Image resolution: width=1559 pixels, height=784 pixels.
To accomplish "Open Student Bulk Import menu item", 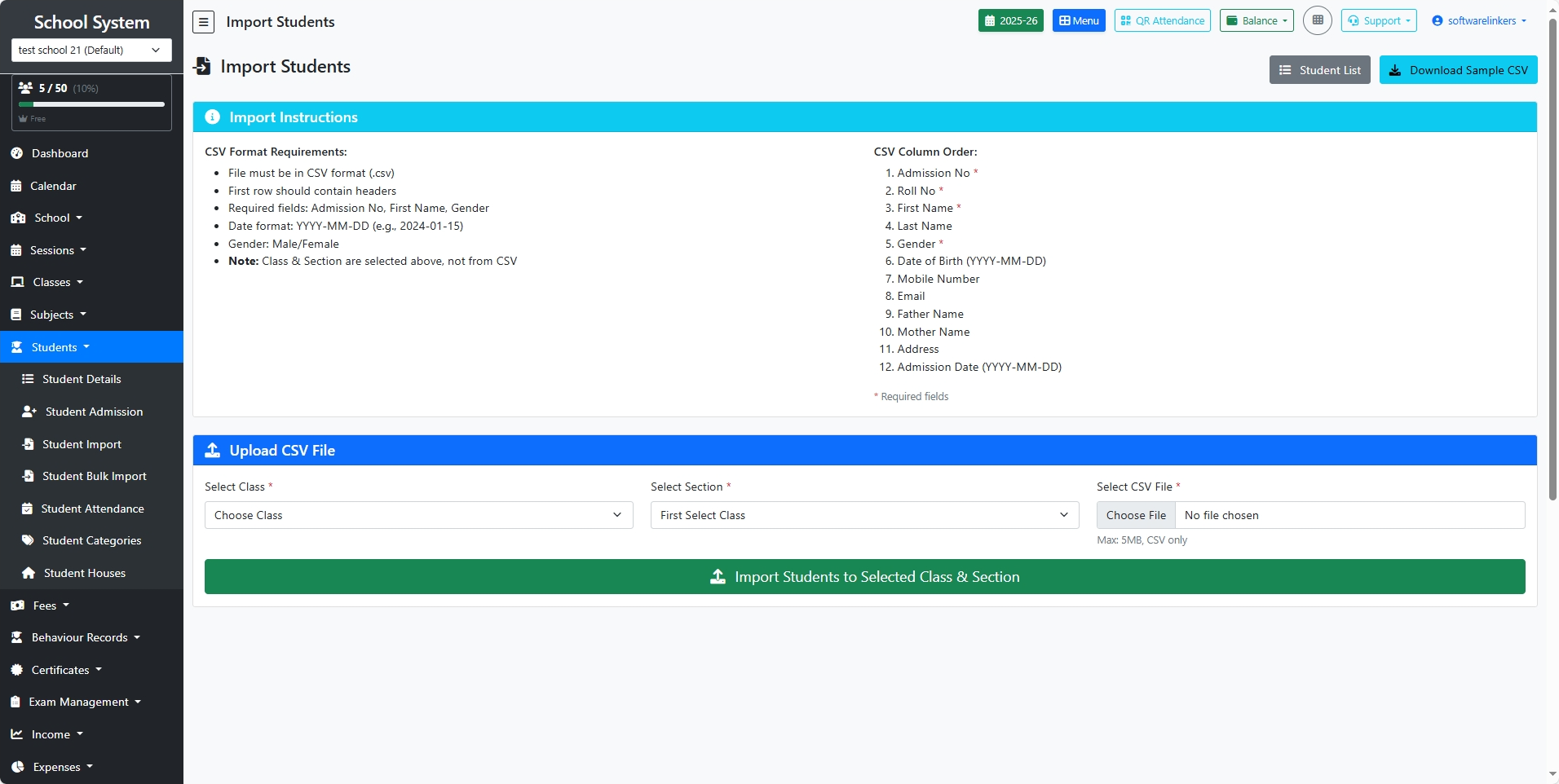I will click(x=94, y=476).
